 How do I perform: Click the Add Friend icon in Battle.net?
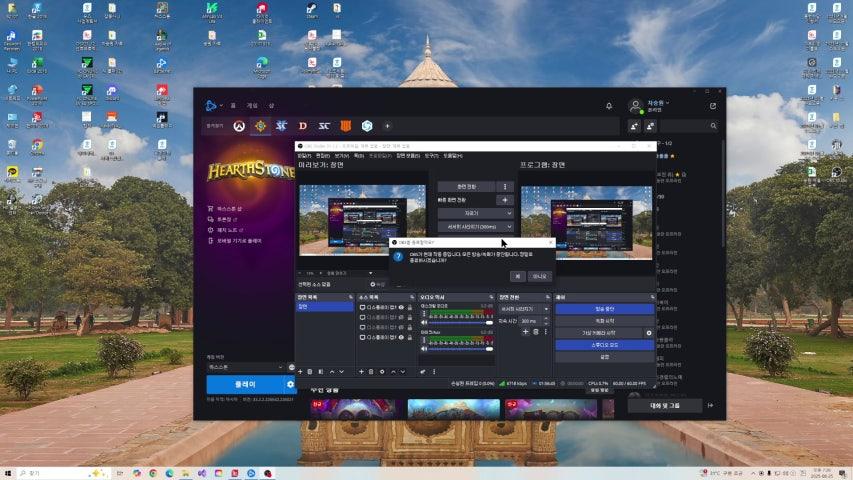pos(634,126)
